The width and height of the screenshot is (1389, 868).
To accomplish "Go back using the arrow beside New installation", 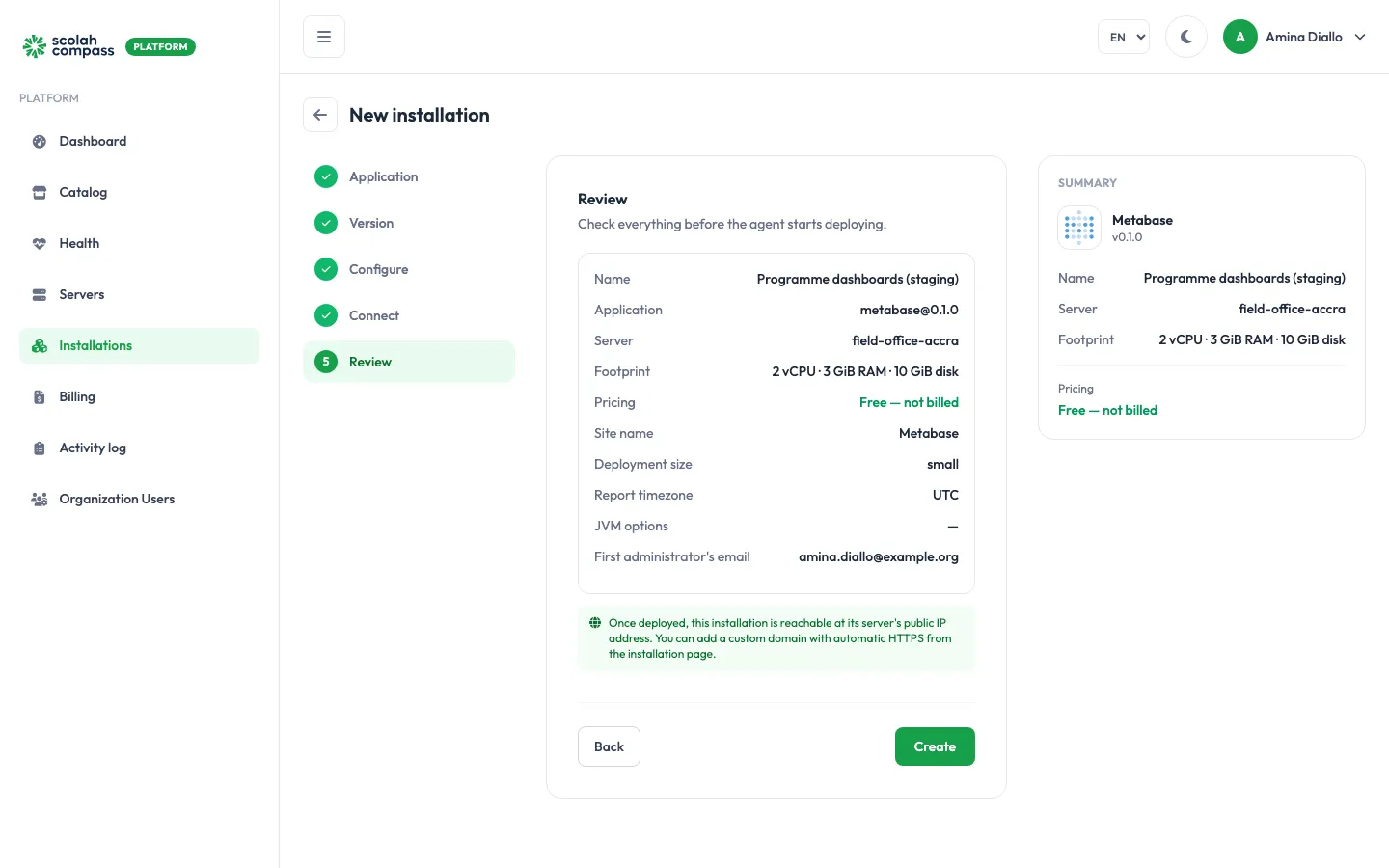I will click(320, 115).
